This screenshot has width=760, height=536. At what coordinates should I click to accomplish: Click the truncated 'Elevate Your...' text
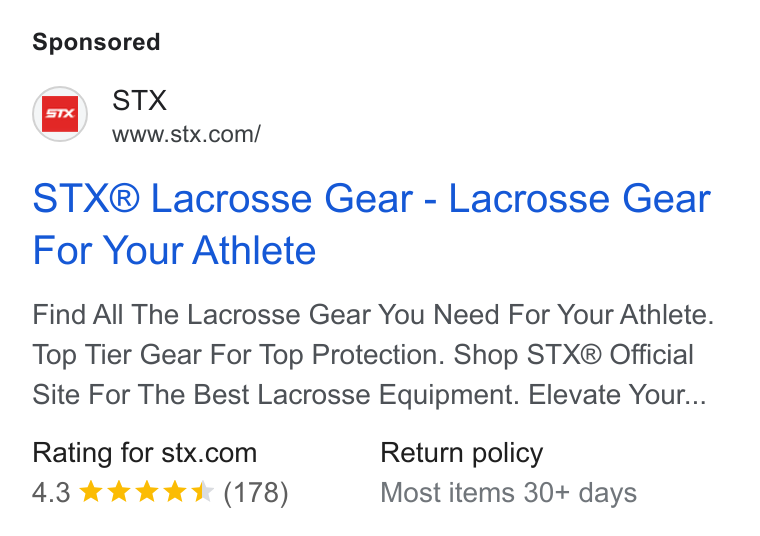(x=617, y=394)
